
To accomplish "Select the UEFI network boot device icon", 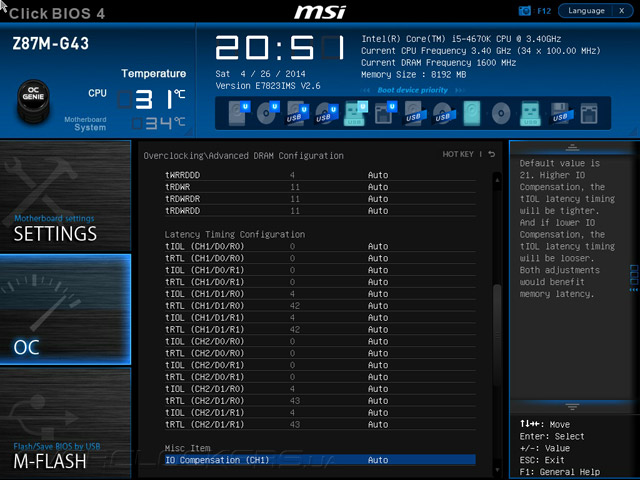I will (385, 113).
